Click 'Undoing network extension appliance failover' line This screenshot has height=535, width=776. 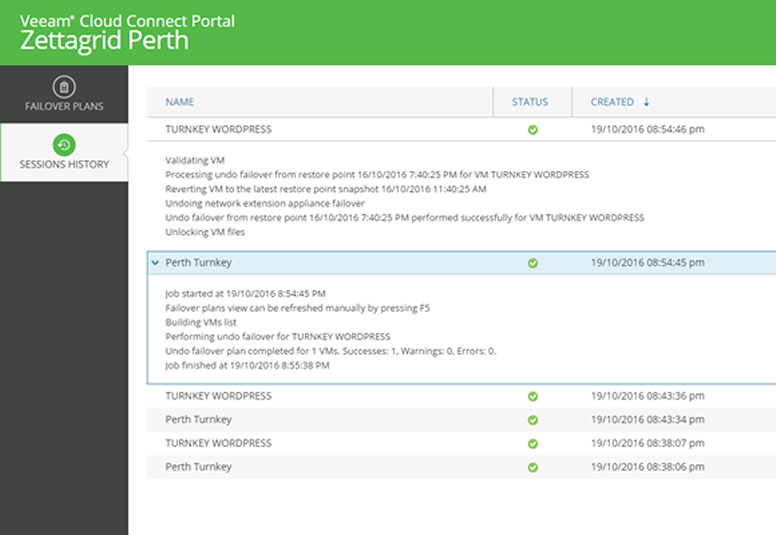coord(265,203)
